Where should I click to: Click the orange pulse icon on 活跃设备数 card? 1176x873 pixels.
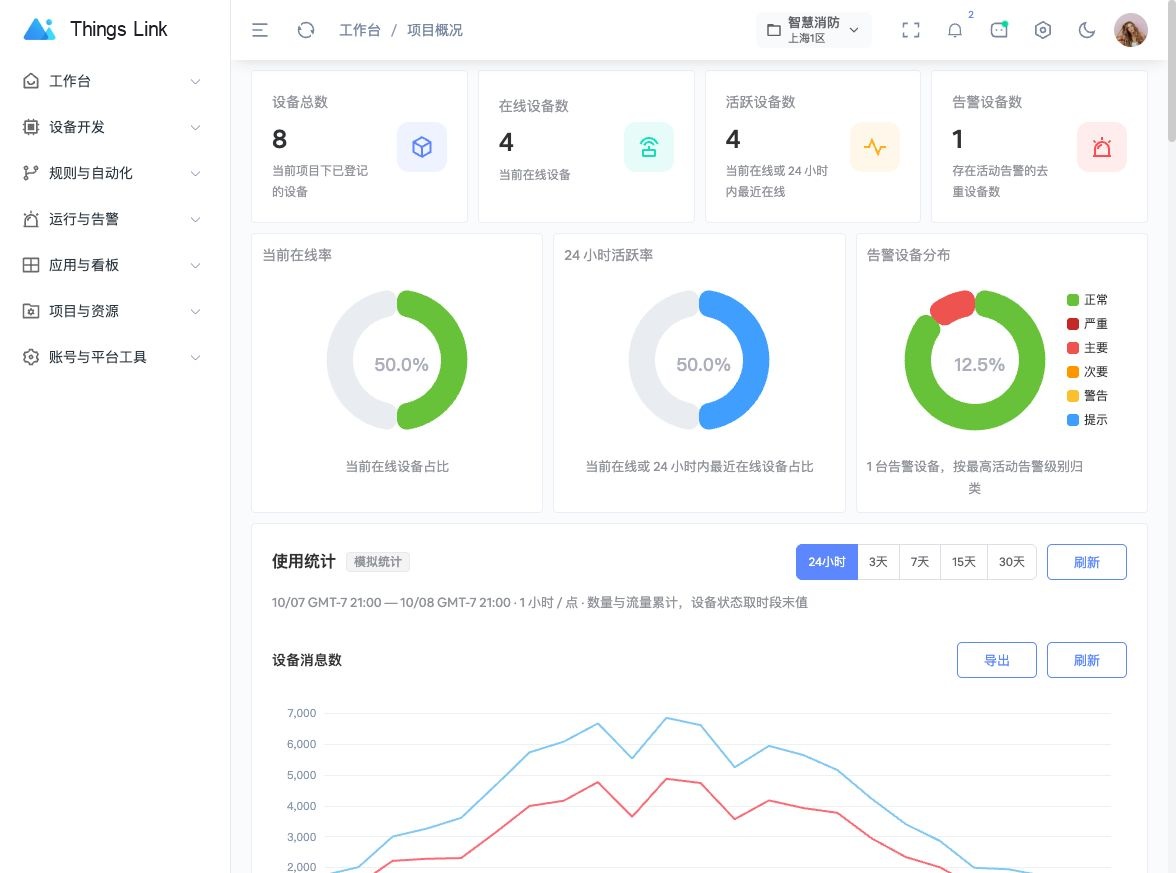pos(874,146)
